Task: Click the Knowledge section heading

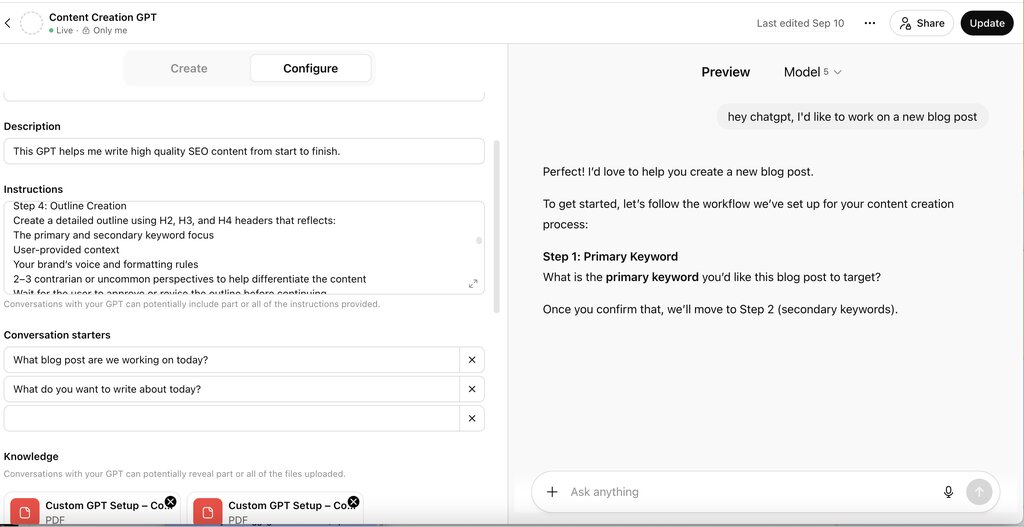Action: pyautogui.click(x=31, y=456)
